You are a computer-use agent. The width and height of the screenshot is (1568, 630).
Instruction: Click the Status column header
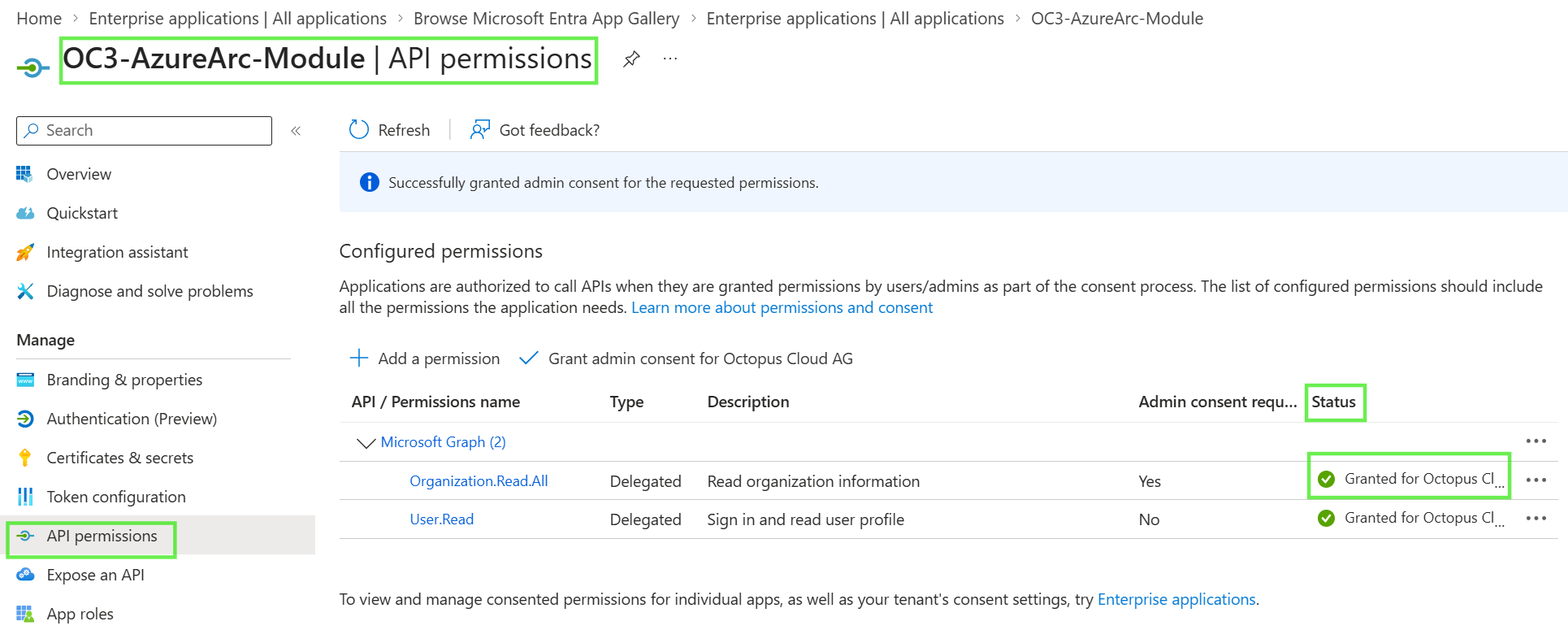1333,402
